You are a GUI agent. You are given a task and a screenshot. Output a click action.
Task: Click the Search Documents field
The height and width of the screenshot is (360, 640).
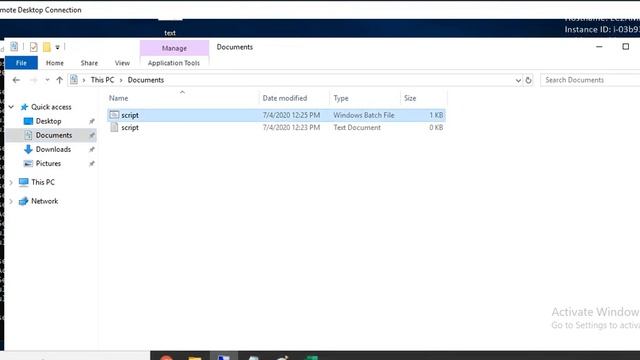(x=590, y=80)
